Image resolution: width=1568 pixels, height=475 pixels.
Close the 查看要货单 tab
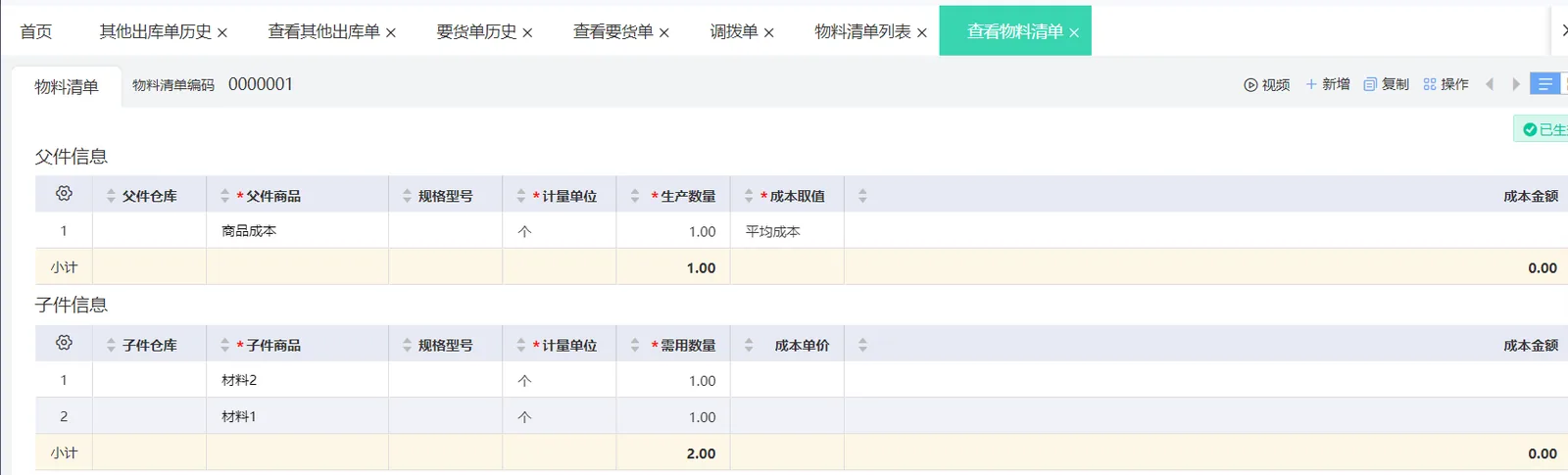click(x=664, y=33)
